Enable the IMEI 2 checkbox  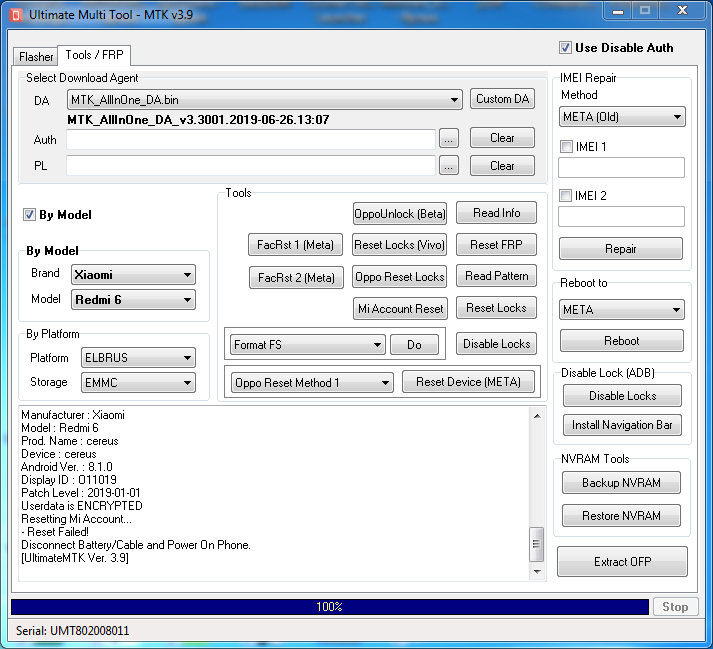tap(565, 196)
